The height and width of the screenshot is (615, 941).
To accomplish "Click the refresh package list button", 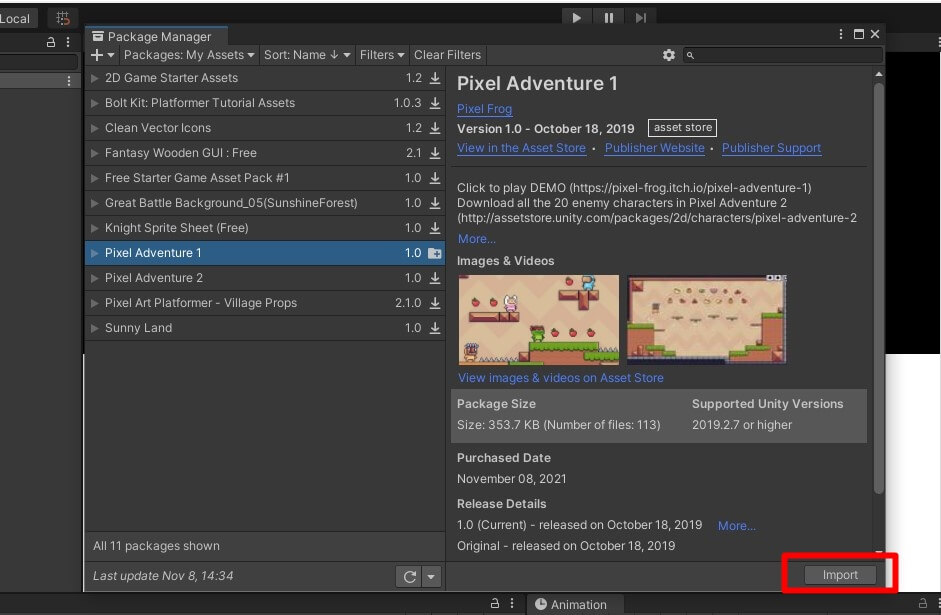I will tap(409, 577).
